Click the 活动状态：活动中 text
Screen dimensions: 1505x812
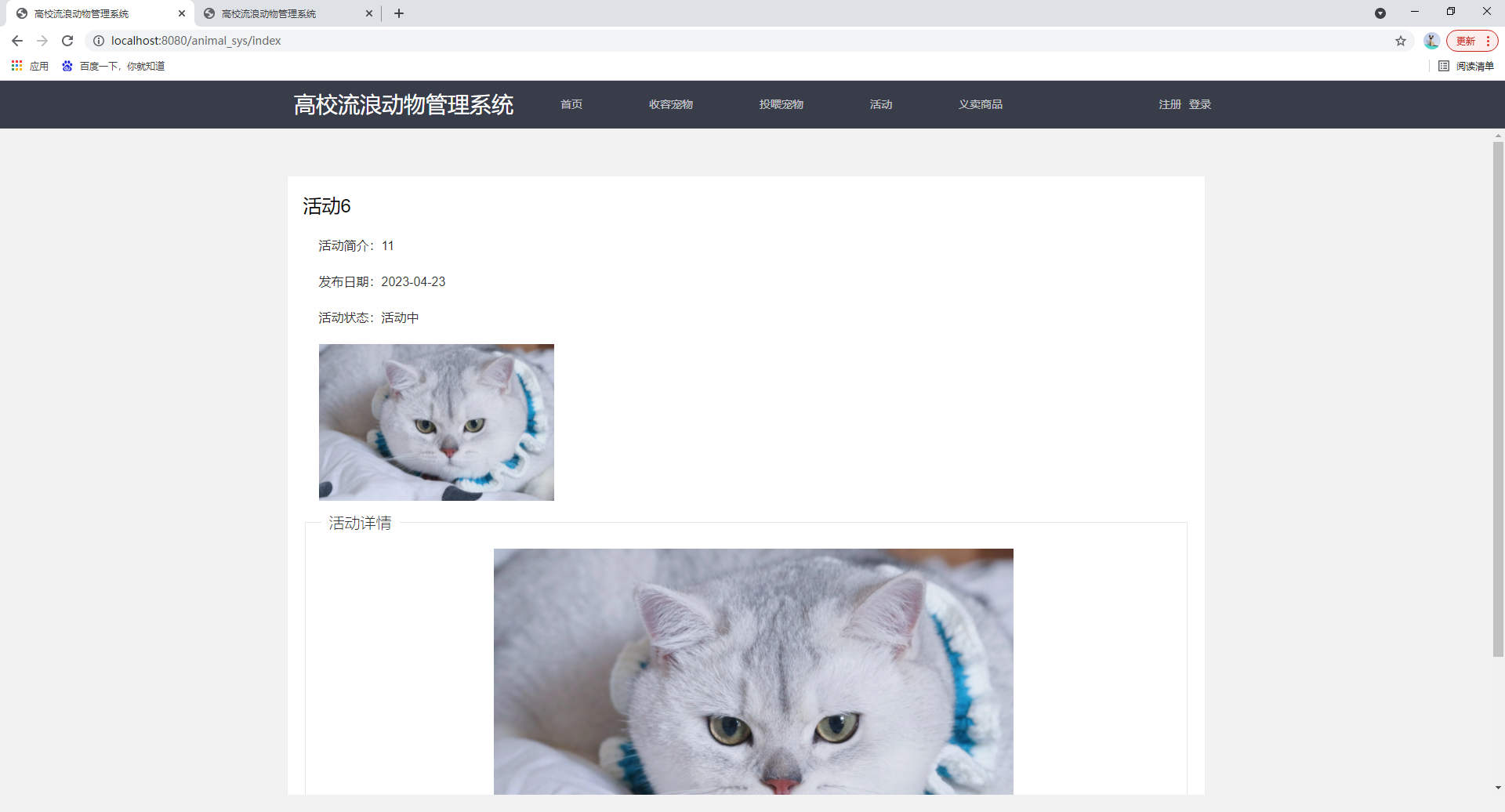click(x=368, y=317)
